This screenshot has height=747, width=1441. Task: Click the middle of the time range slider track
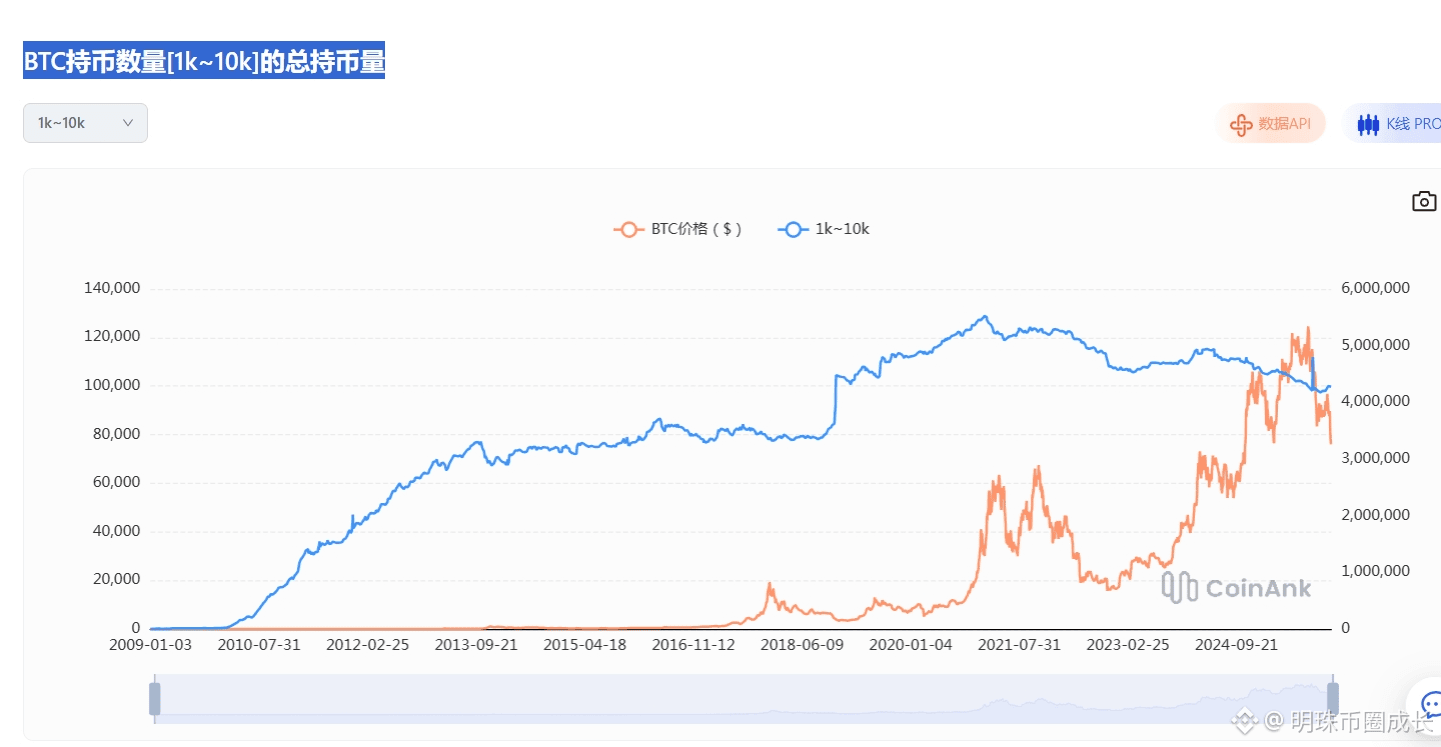pos(743,698)
